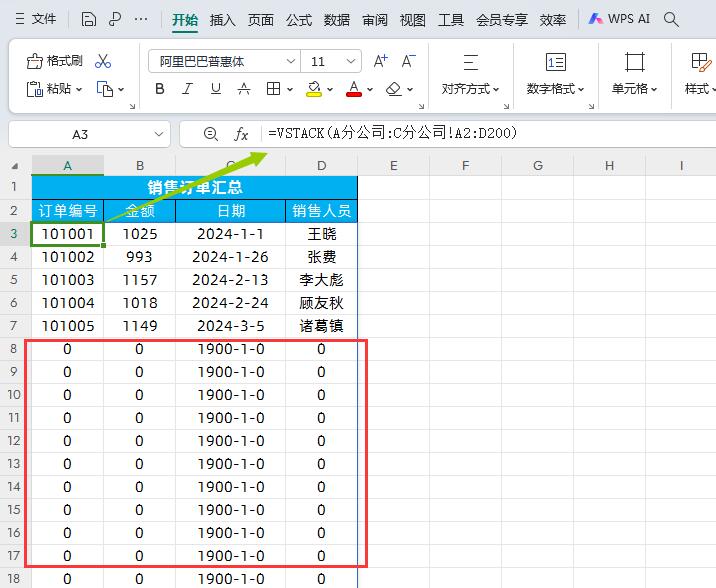Expand the clear options dropdown arrow

[410, 89]
